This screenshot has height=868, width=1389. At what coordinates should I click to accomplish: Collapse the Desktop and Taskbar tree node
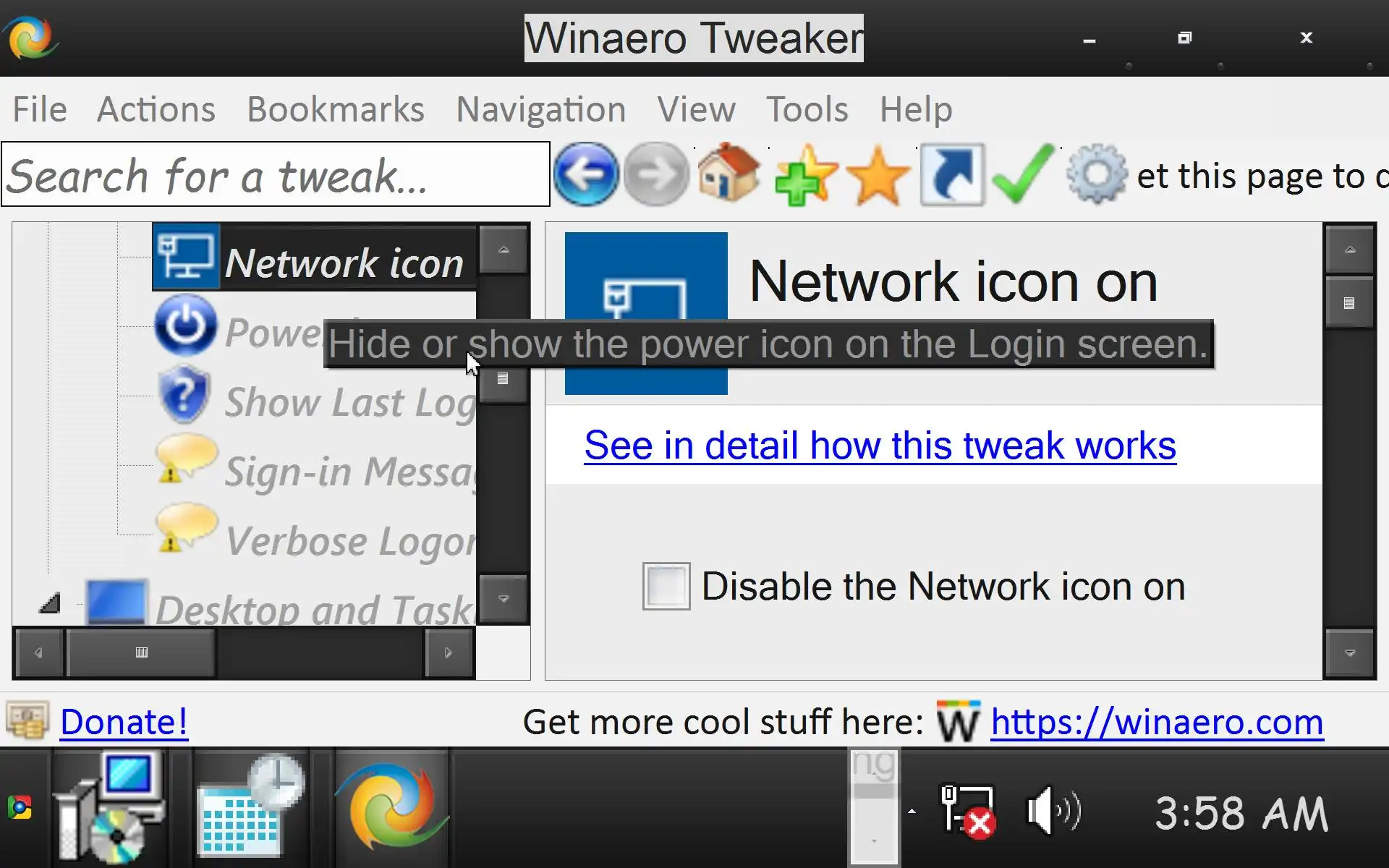click(50, 603)
